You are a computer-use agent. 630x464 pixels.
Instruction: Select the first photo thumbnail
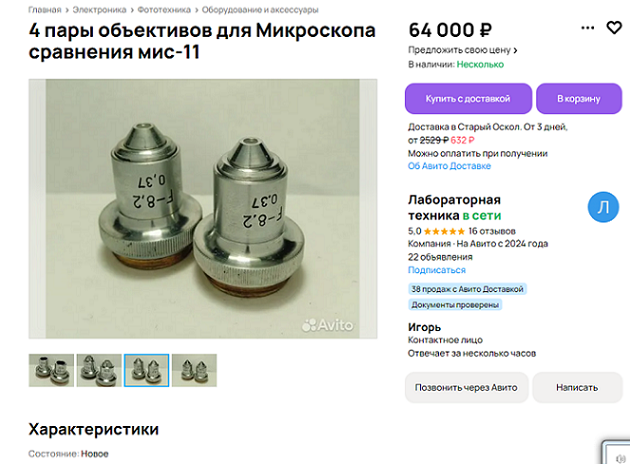pyautogui.click(x=51, y=370)
